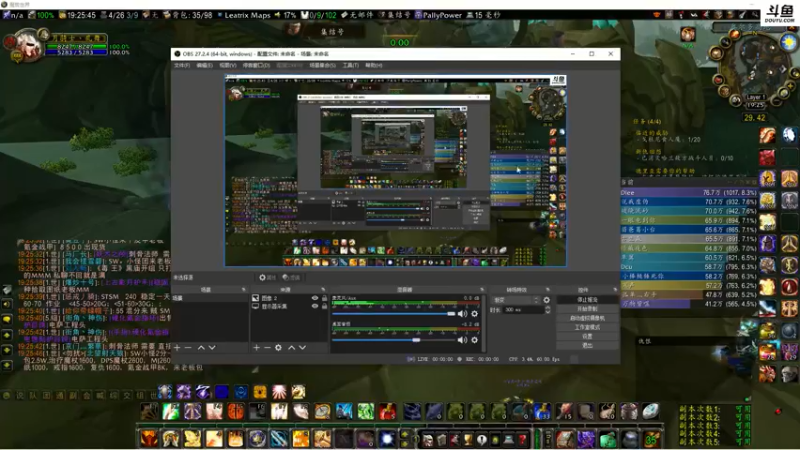Remove selected scene with the minus icon in Scenes panel

(188, 347)
